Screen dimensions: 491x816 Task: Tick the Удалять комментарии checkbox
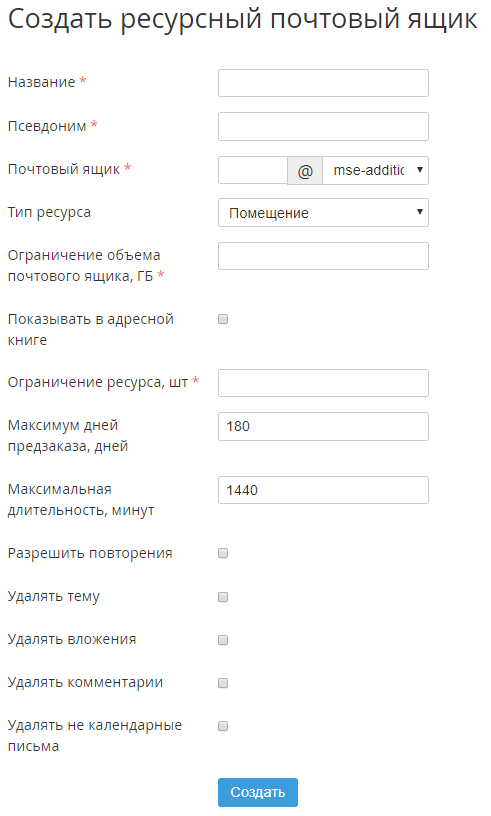223,683
